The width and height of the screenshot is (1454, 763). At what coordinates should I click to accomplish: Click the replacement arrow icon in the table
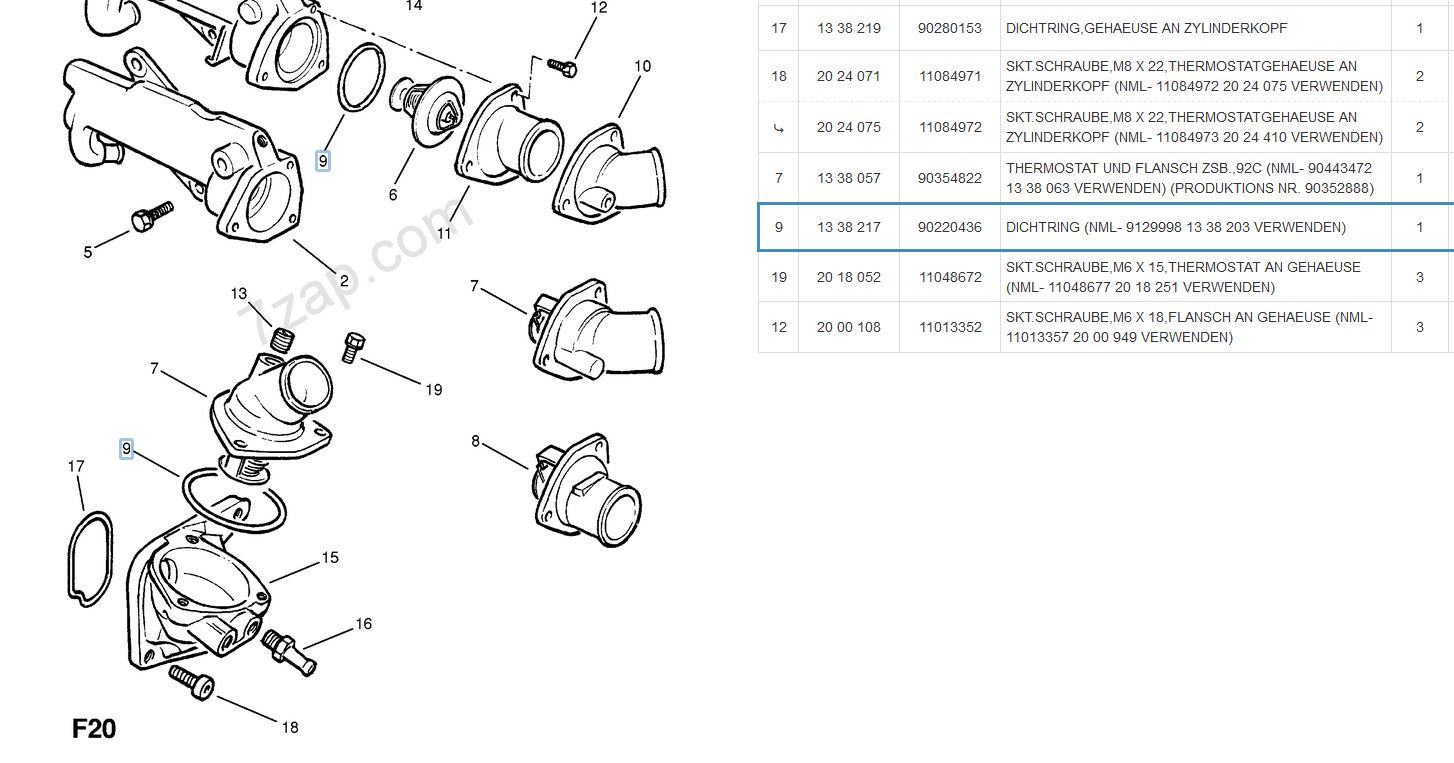tap(779, 128)
